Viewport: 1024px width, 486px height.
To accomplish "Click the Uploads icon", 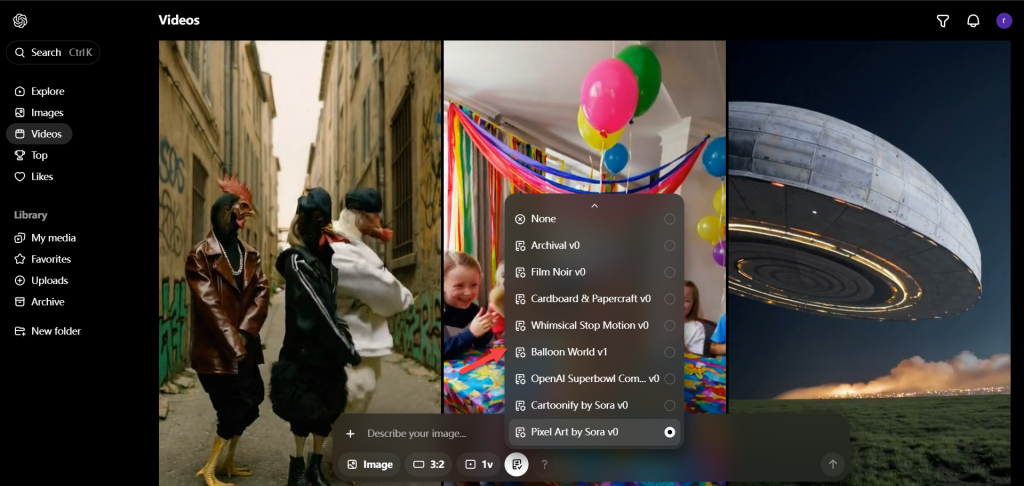I will tap(20, 280).
